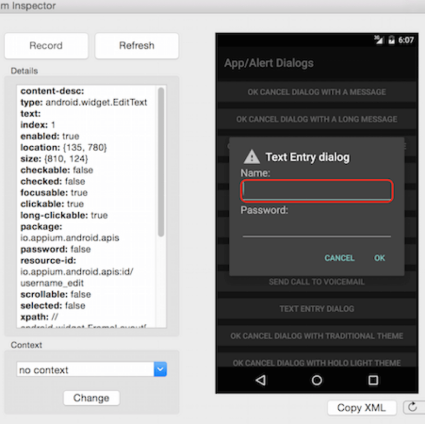Screen dimensions: 425x424
Task: Click 'location: {135, 780}' detail line
Action: (64, 148)
